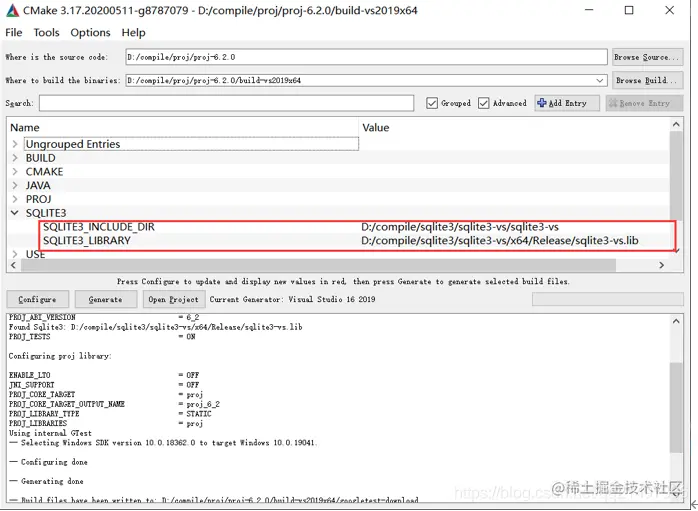Click the Configure button

pos(37,300)
